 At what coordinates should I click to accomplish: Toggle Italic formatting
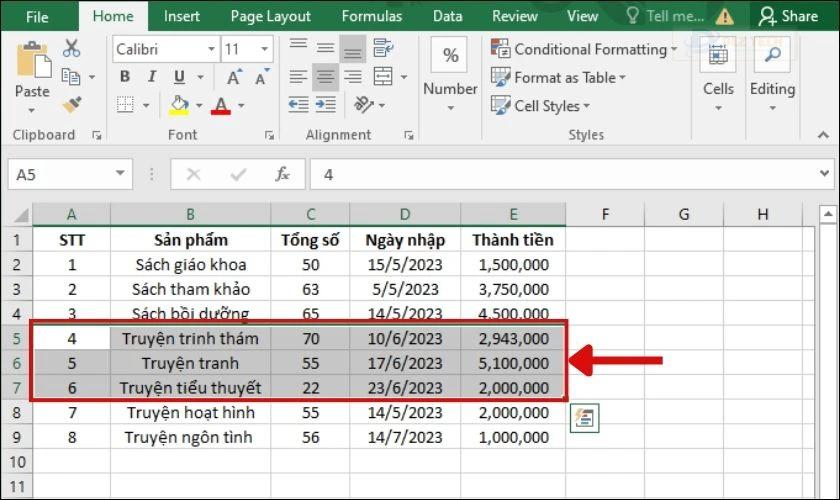pos(152,77)
